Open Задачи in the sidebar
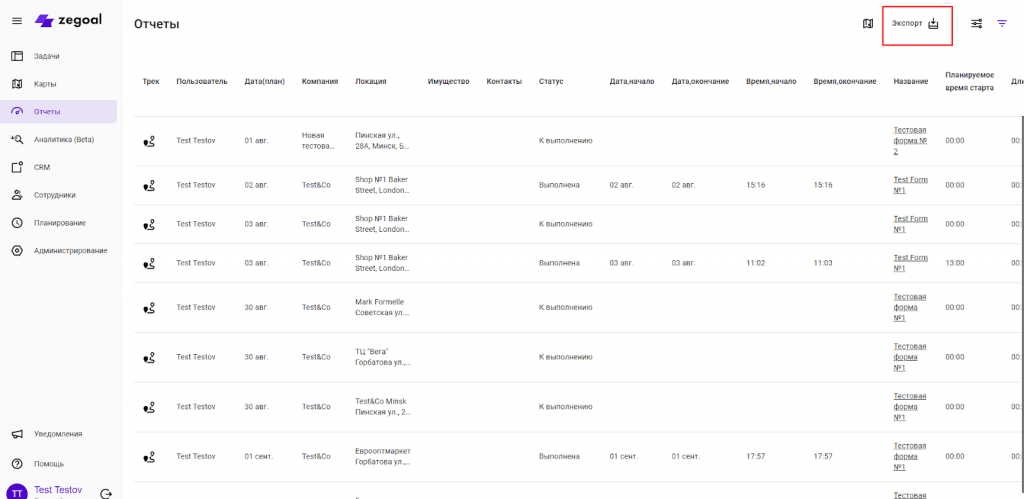This screenshot has width=1024, height=499. [x=46, y=56]
